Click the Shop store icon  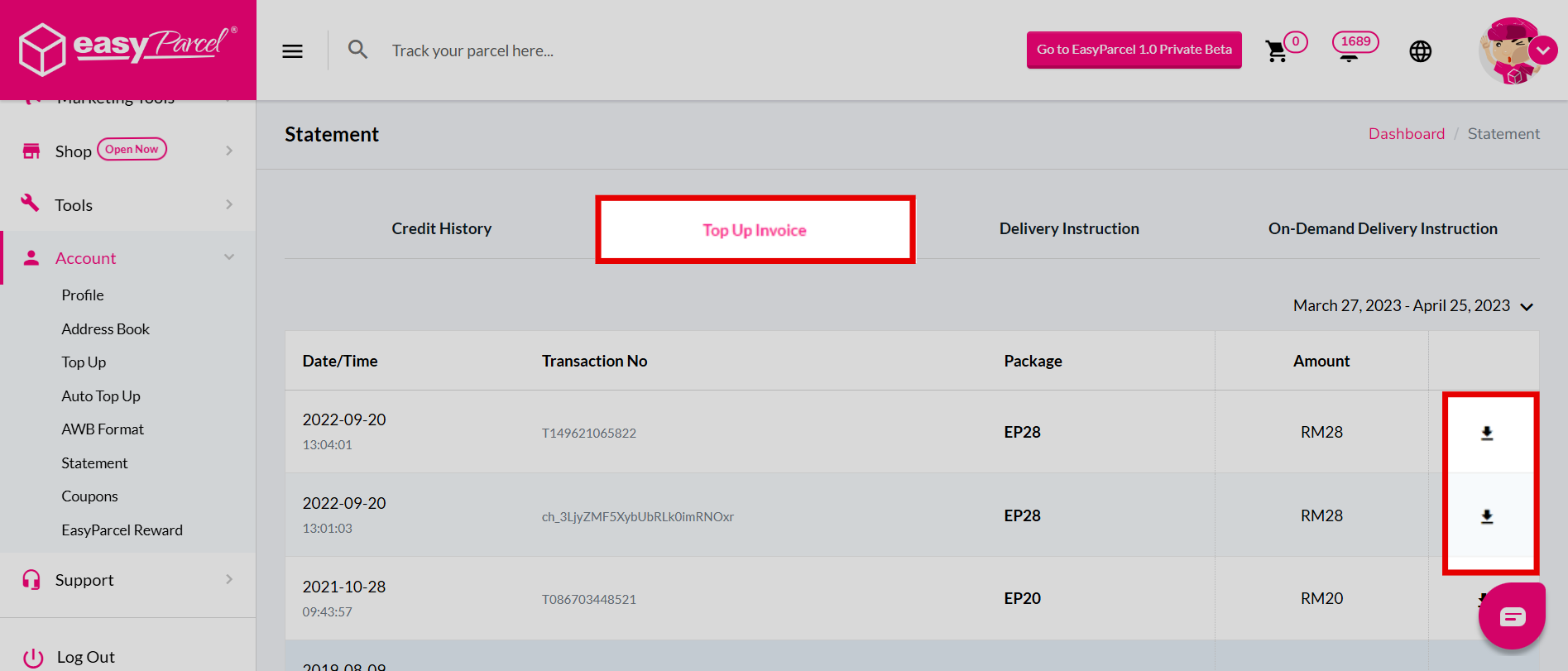click(x=31, y=151)
